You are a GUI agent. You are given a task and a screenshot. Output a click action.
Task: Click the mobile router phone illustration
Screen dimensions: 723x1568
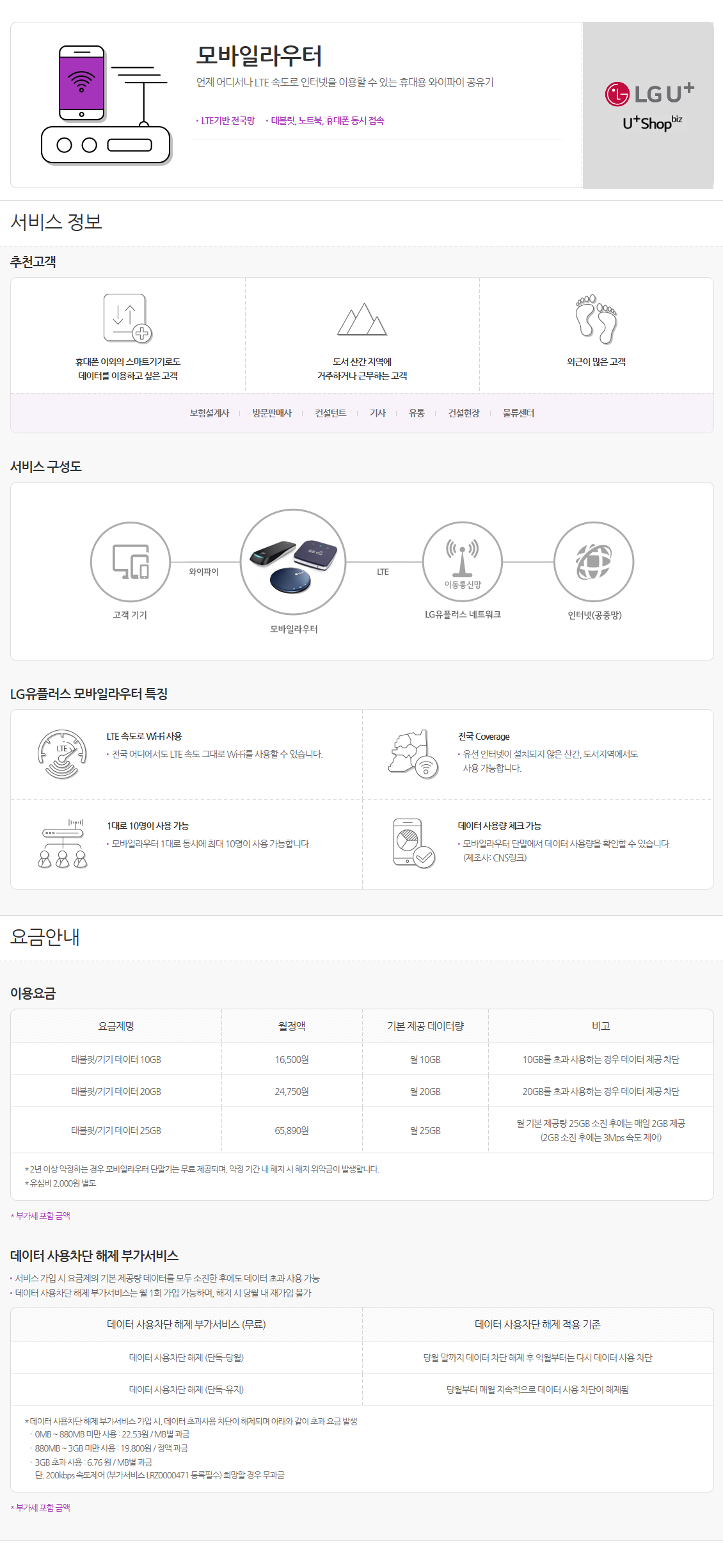pyautogui.click(x=106, y=104)
